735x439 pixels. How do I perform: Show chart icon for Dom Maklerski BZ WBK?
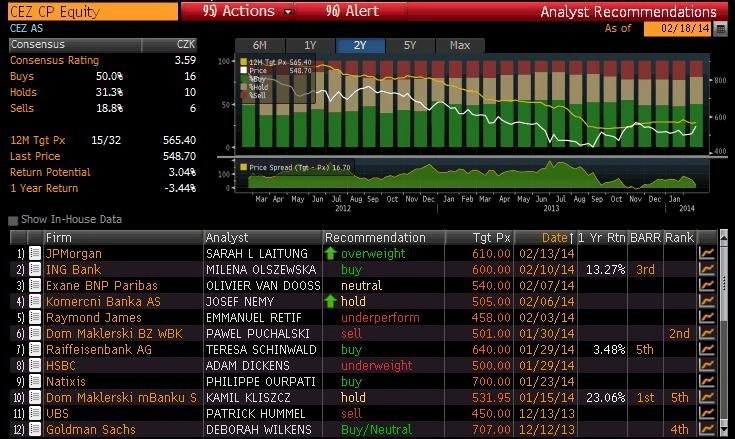pyautogui.click(x=707, y=333)
